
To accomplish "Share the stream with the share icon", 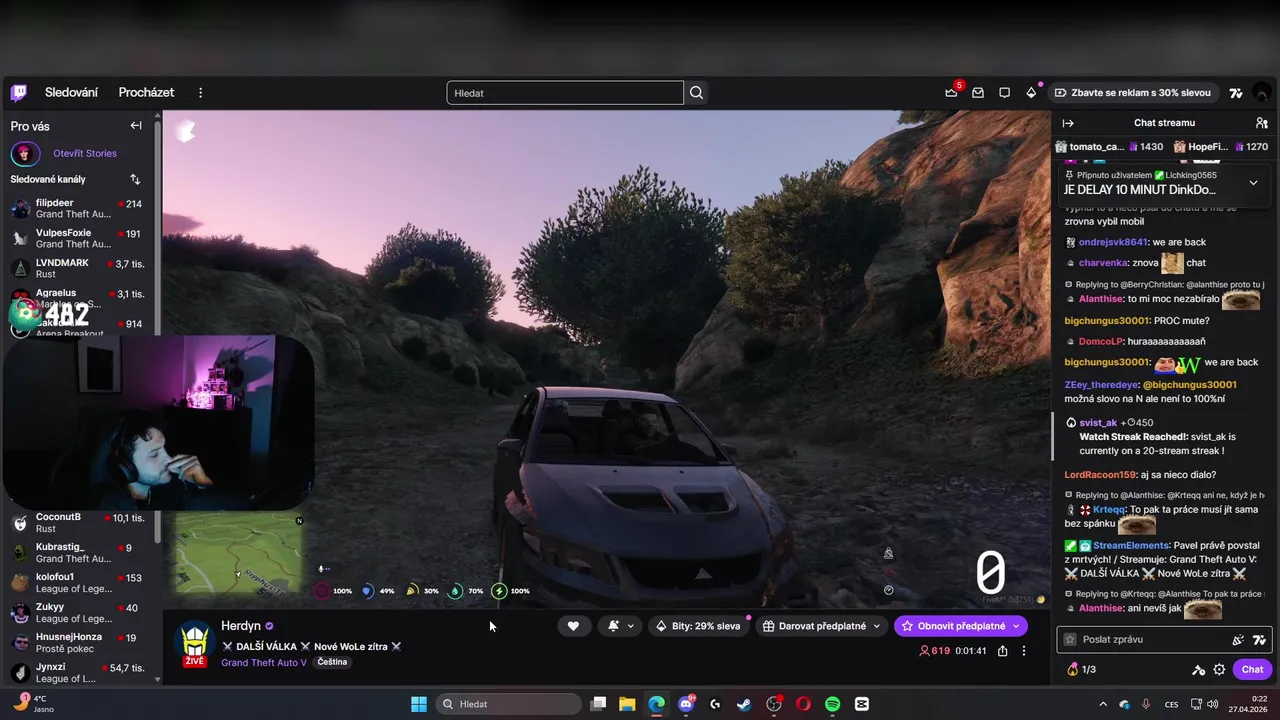I will coord(1002,651).
